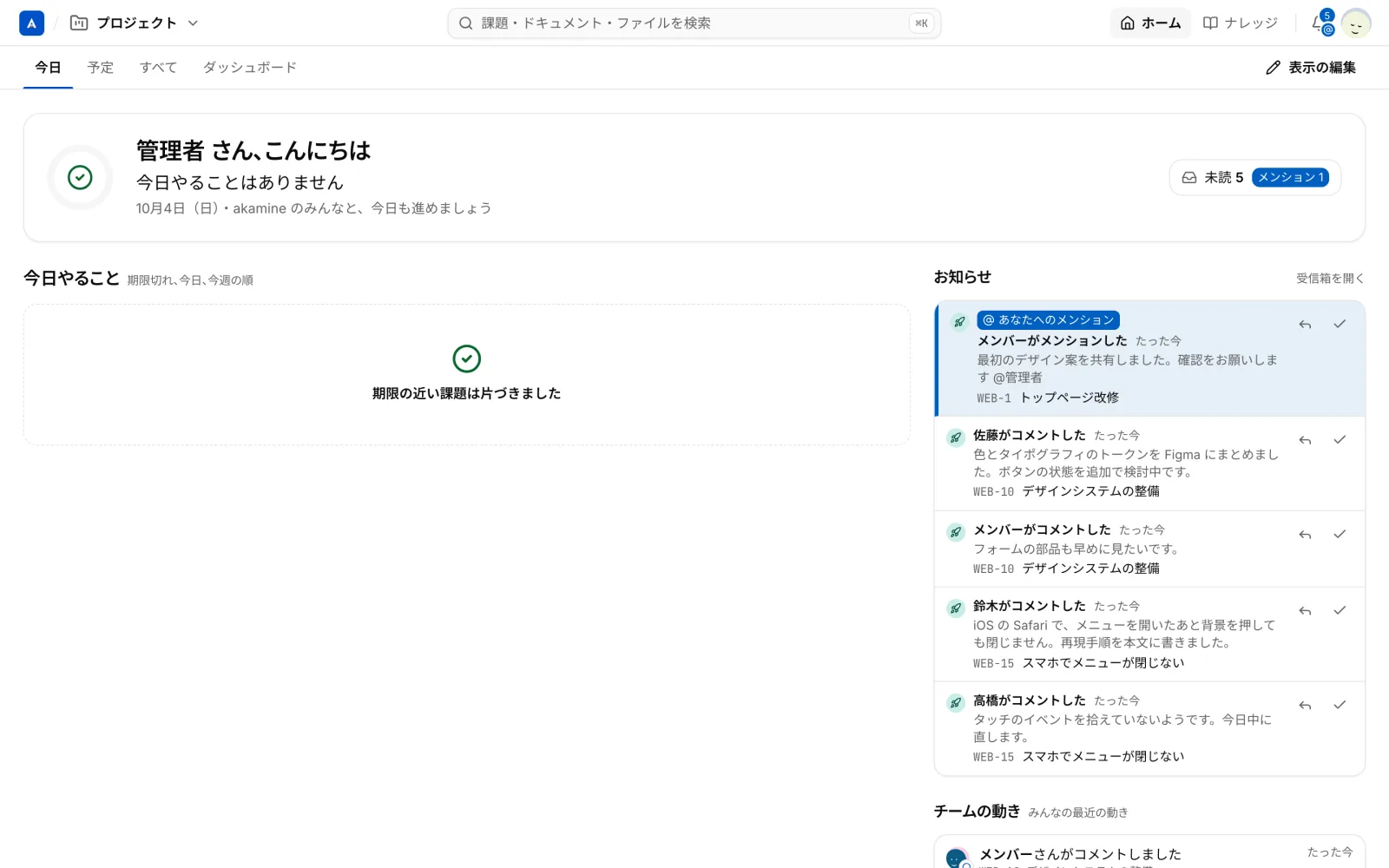The width and height of the screenshot is (1389, 868).
Task: Reply to 鈴木がコメントした notification
Action: point(1305,611)
